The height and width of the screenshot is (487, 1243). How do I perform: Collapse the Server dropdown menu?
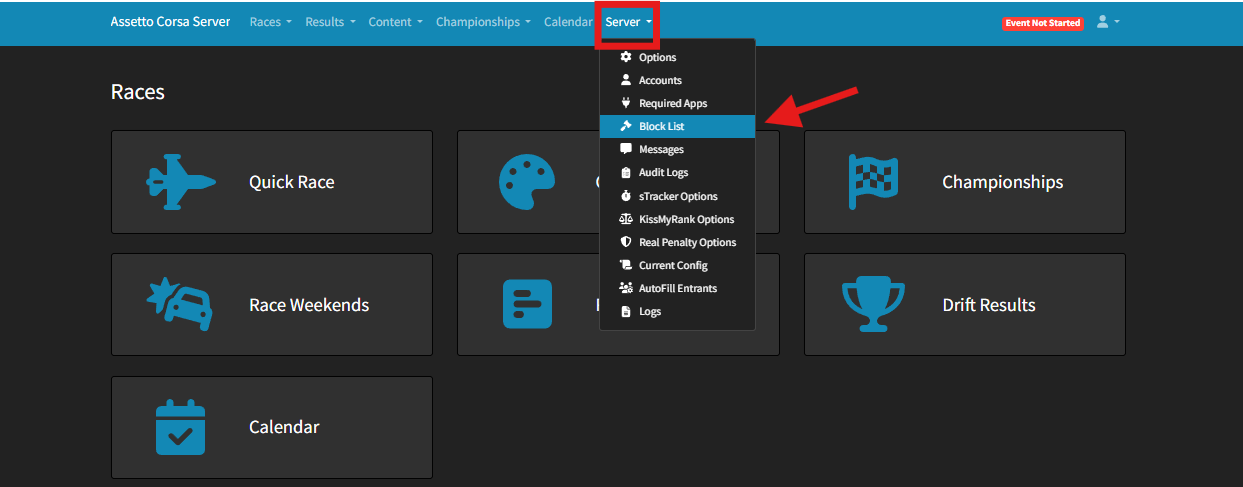pos(628,22)
